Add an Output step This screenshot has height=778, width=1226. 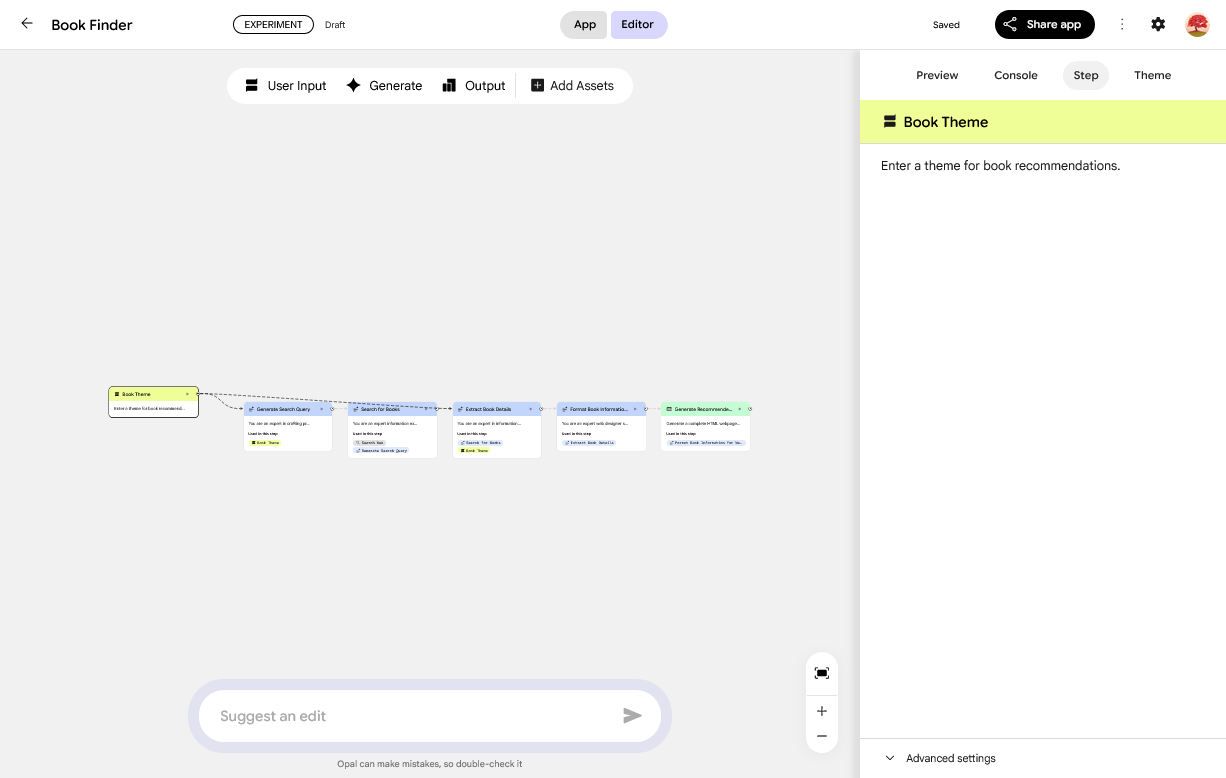474,86
